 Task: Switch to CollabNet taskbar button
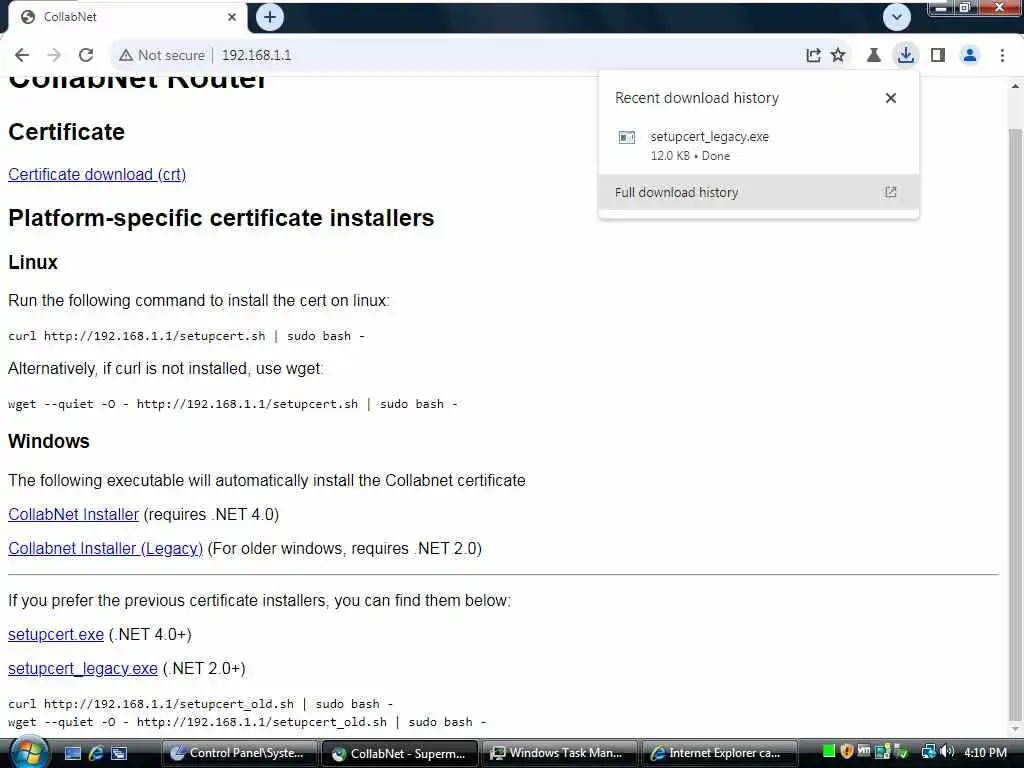[400, 753]
